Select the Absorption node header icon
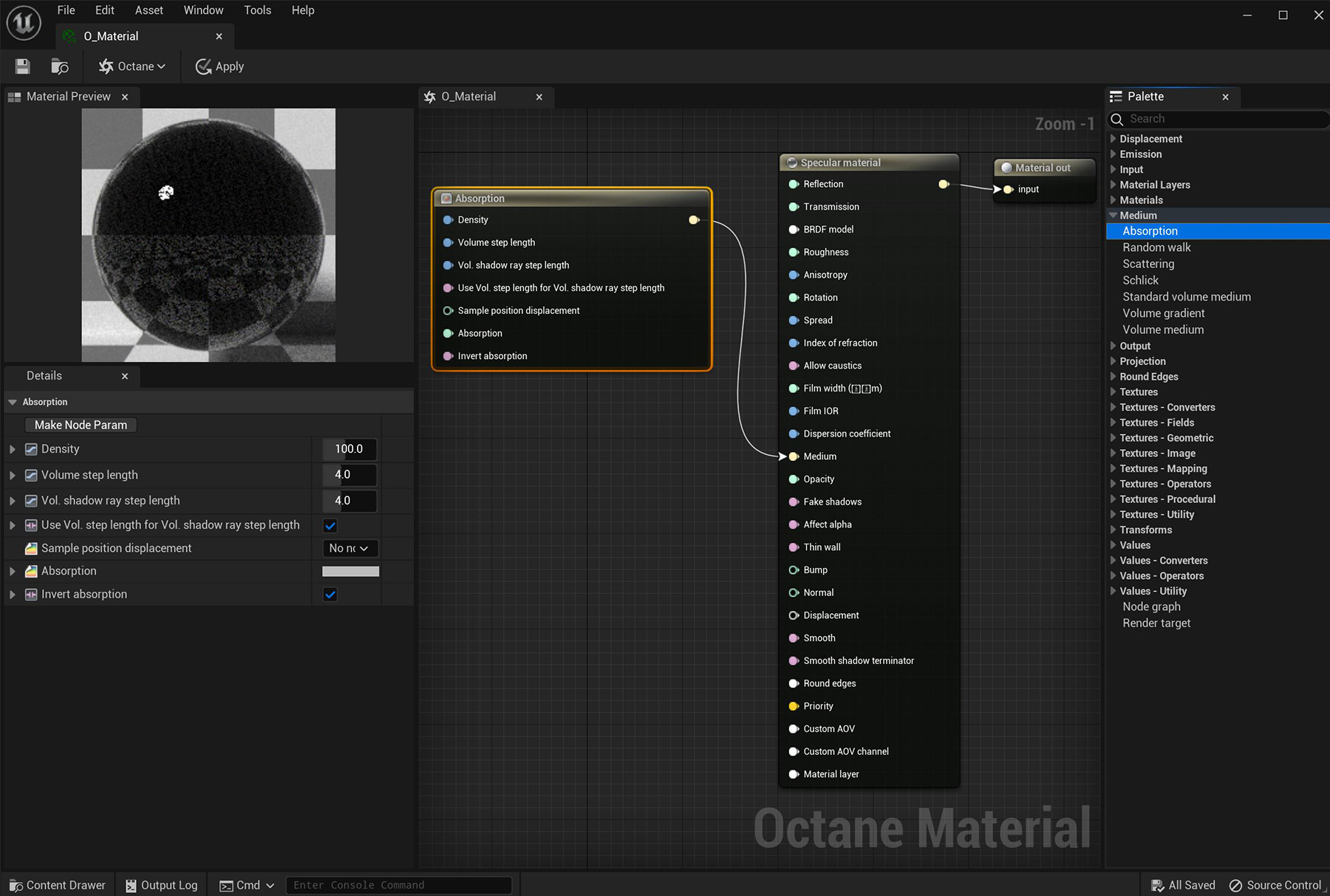 pyautogui.click(x=446, y=199)
